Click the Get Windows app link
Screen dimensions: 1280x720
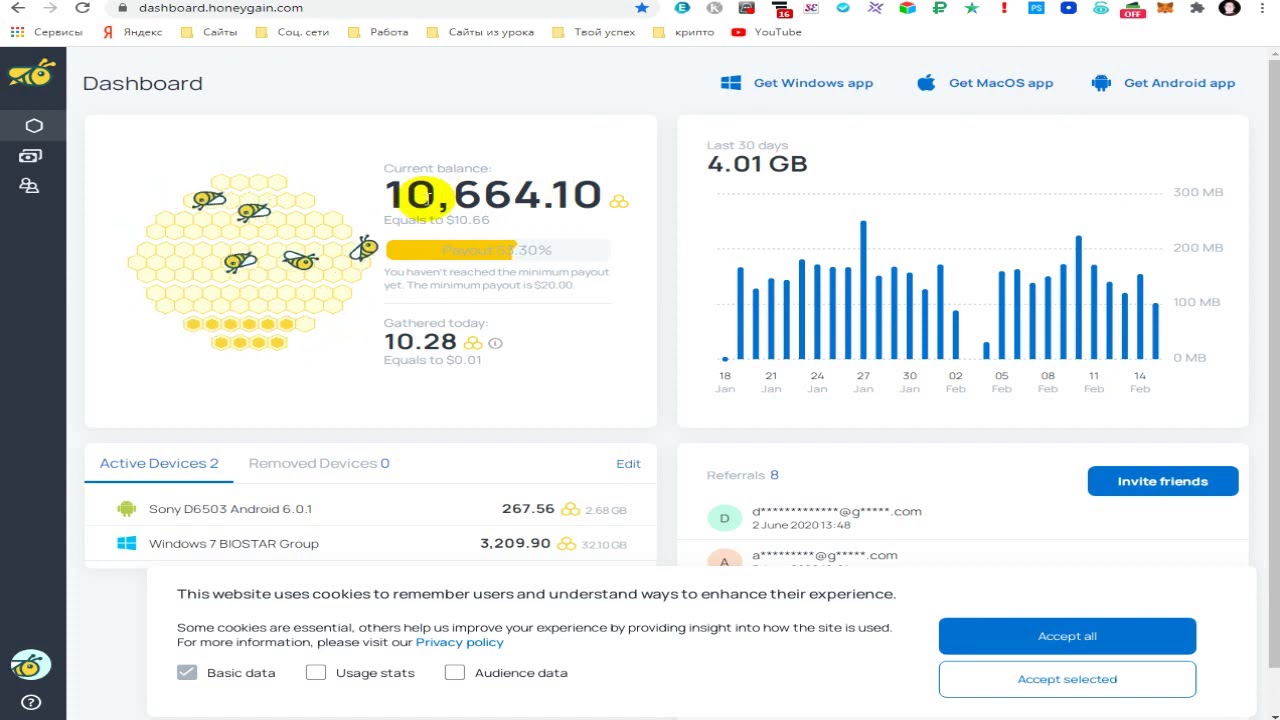(x=797, y=83)
